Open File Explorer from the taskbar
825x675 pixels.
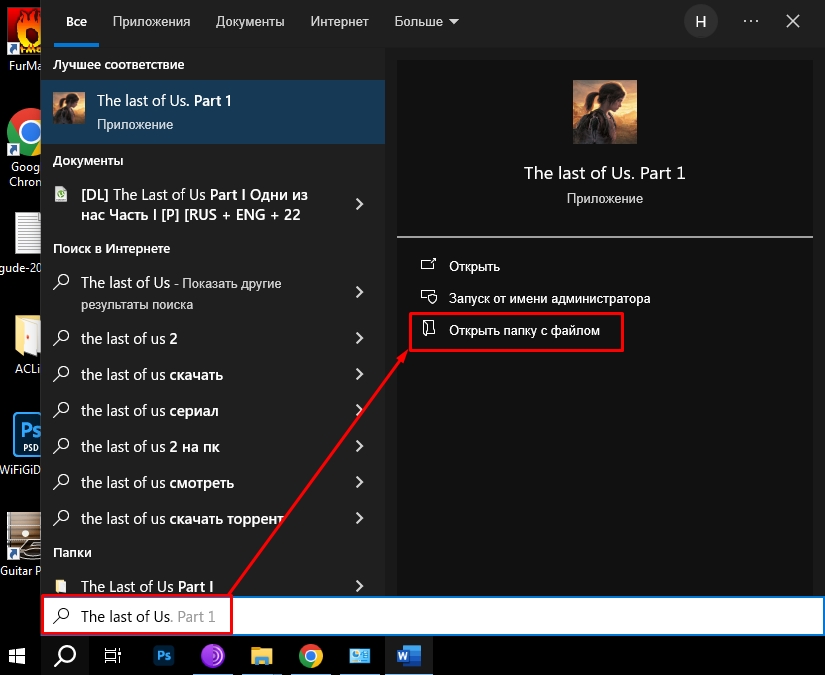(x=261, y=656)
